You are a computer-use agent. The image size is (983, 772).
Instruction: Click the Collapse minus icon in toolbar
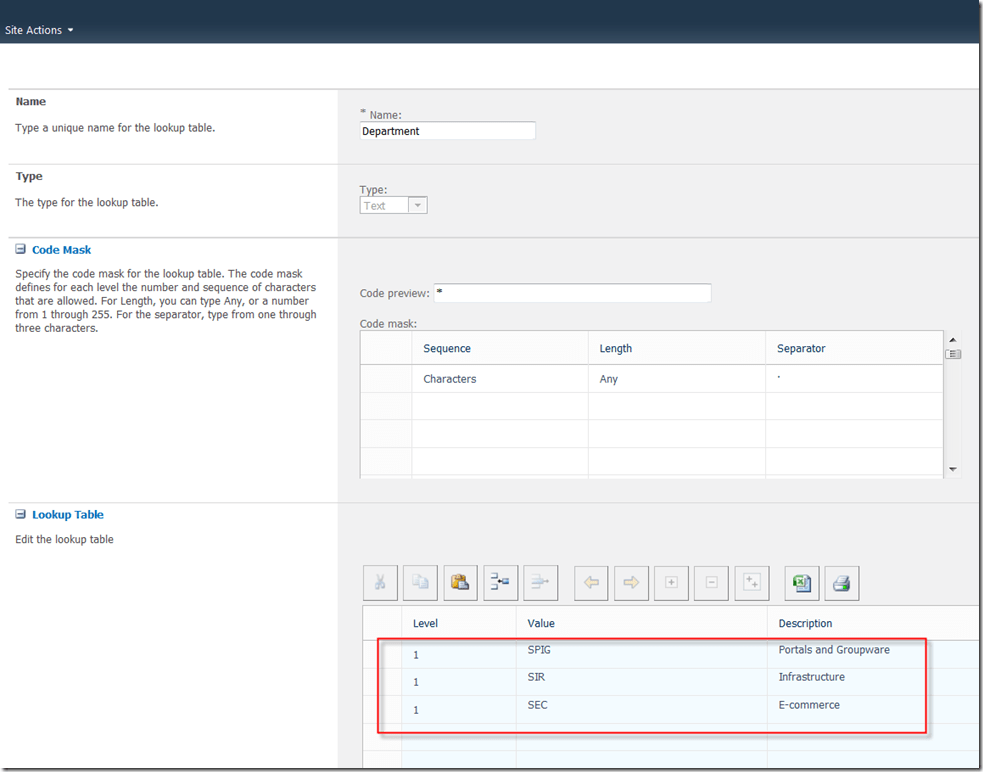[x=711, y=583]
